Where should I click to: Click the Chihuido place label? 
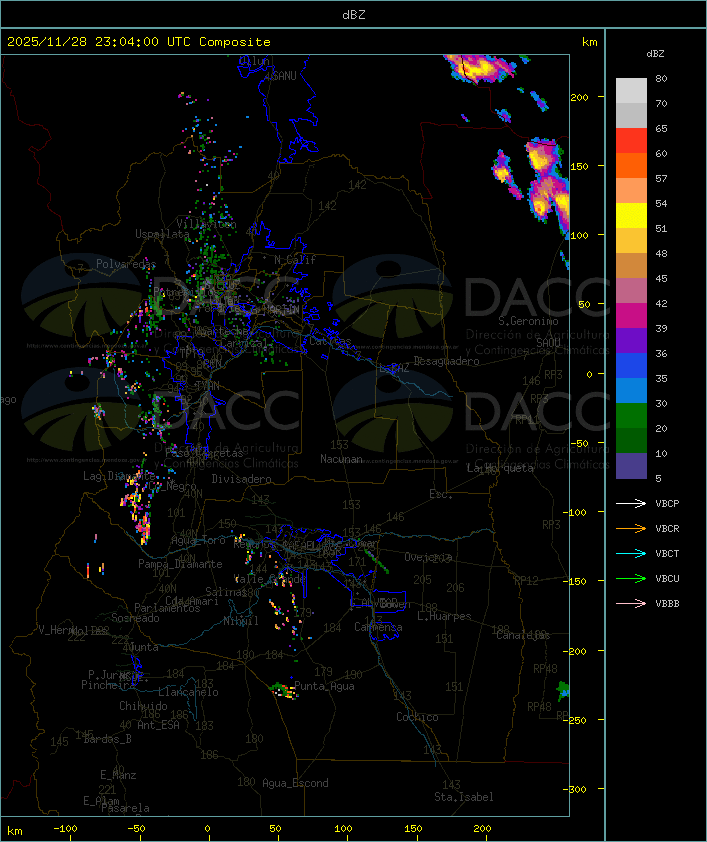[x=143, y=706]
